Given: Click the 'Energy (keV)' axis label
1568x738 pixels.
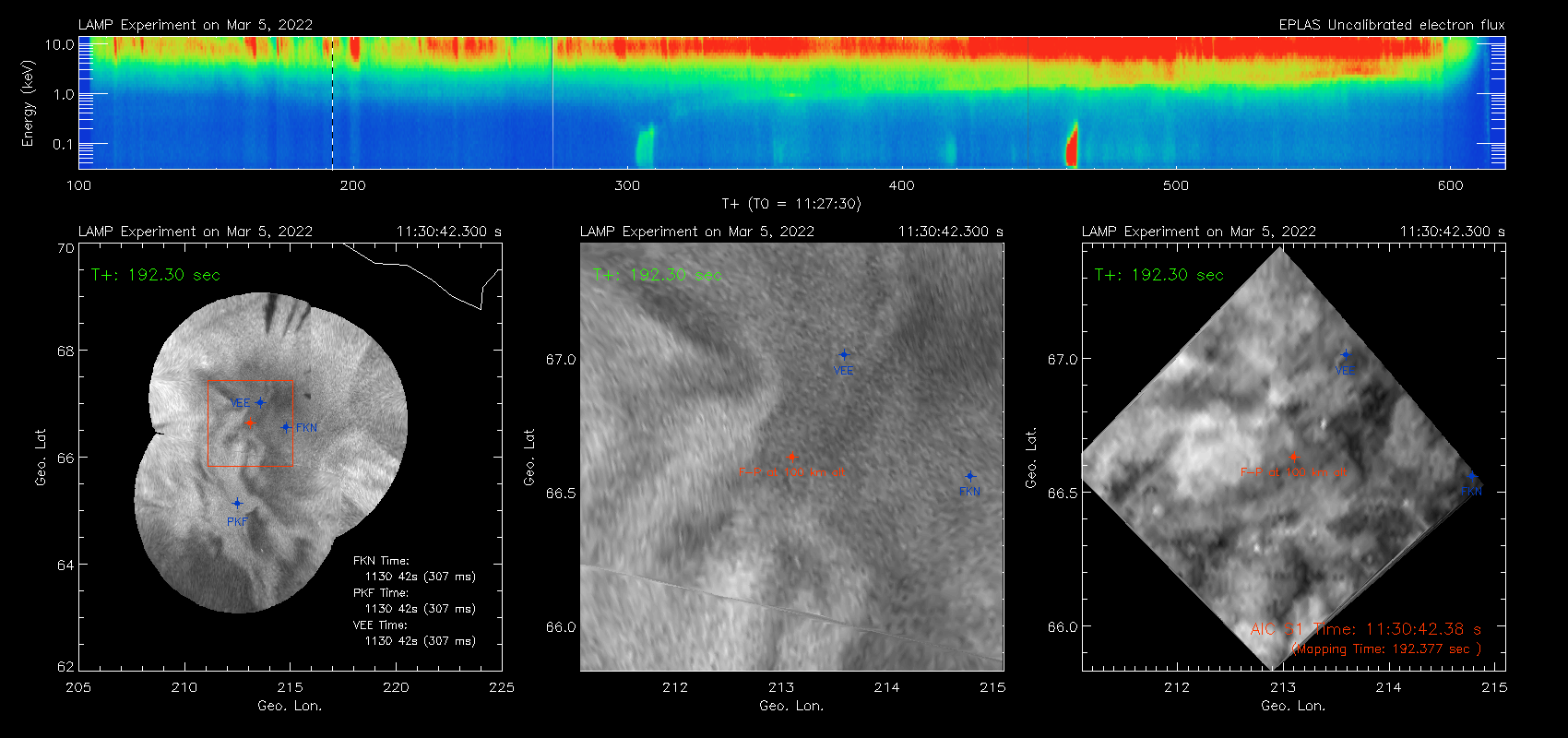Looking at the screenshot, I should coord(28,103).
